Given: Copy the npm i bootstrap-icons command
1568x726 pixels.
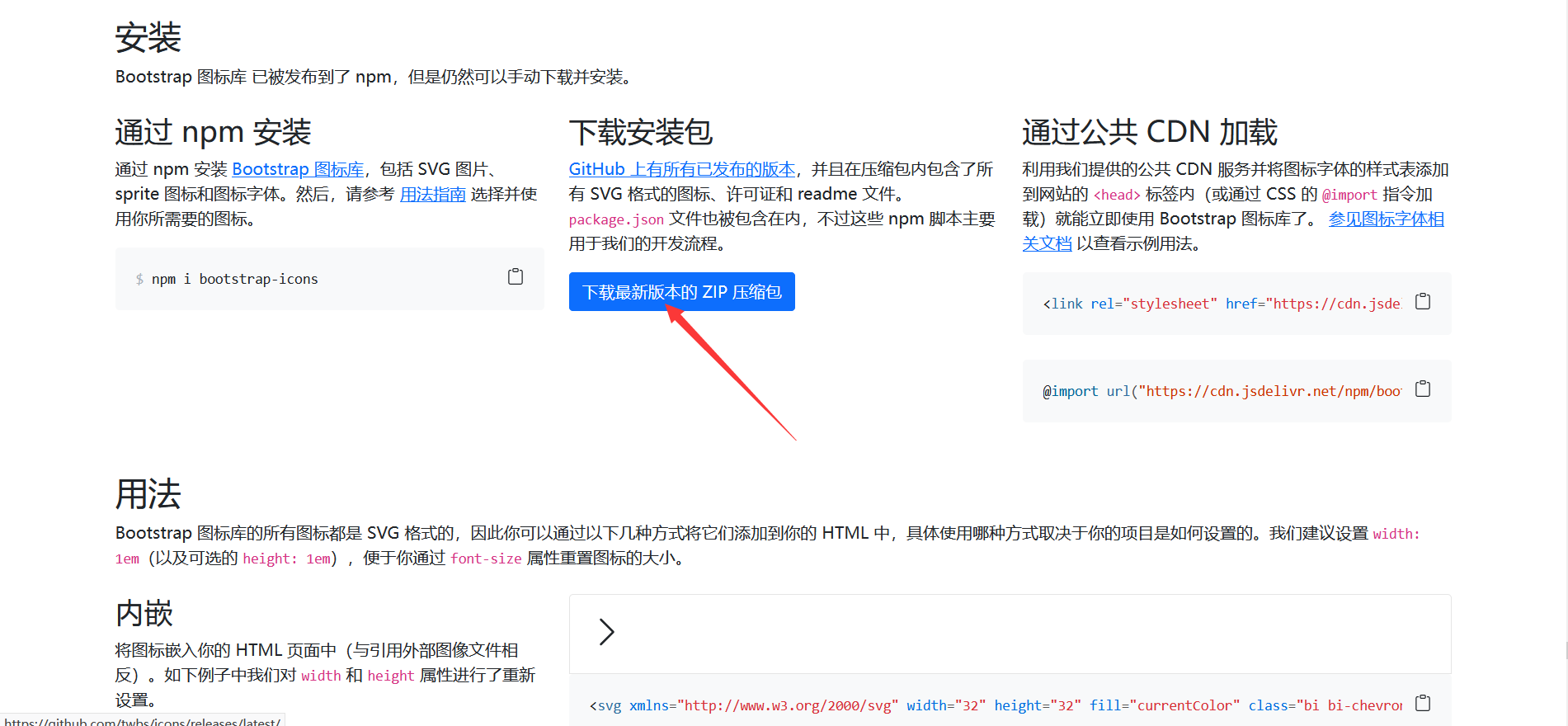Looking at the screenshot, I should pos(516,276).
